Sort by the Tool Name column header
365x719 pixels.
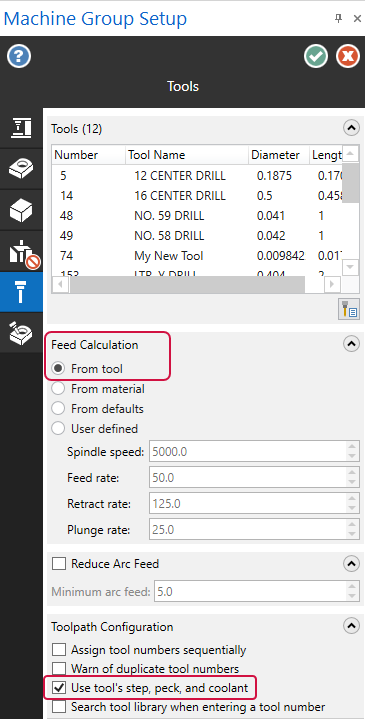pyautogui.click(x=187, y=155)
